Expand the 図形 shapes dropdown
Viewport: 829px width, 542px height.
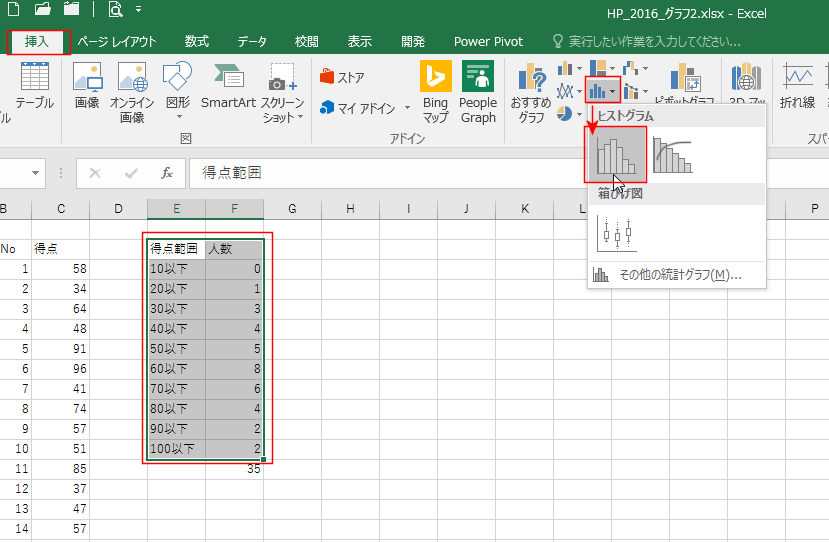178,87
